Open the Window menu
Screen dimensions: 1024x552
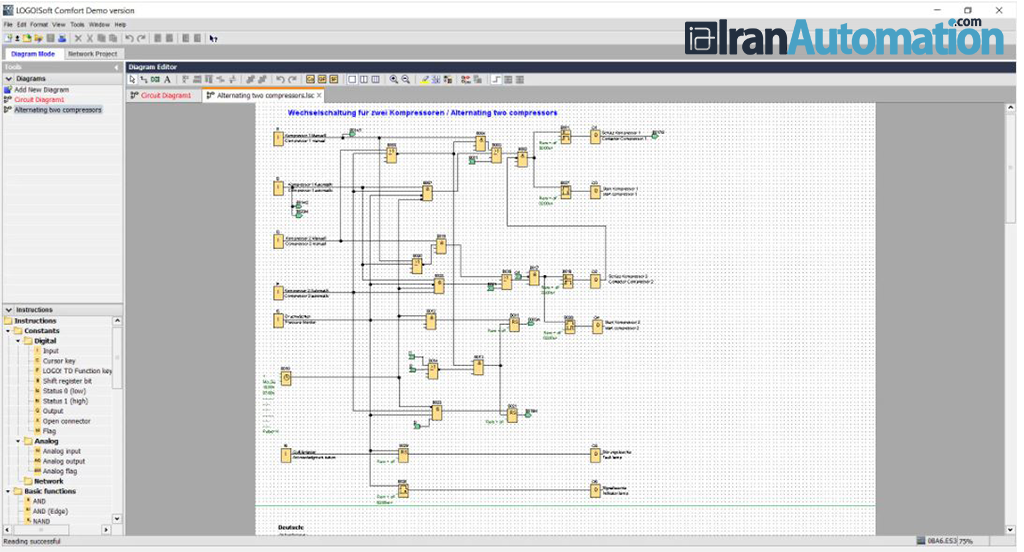[x=99, y=25]
